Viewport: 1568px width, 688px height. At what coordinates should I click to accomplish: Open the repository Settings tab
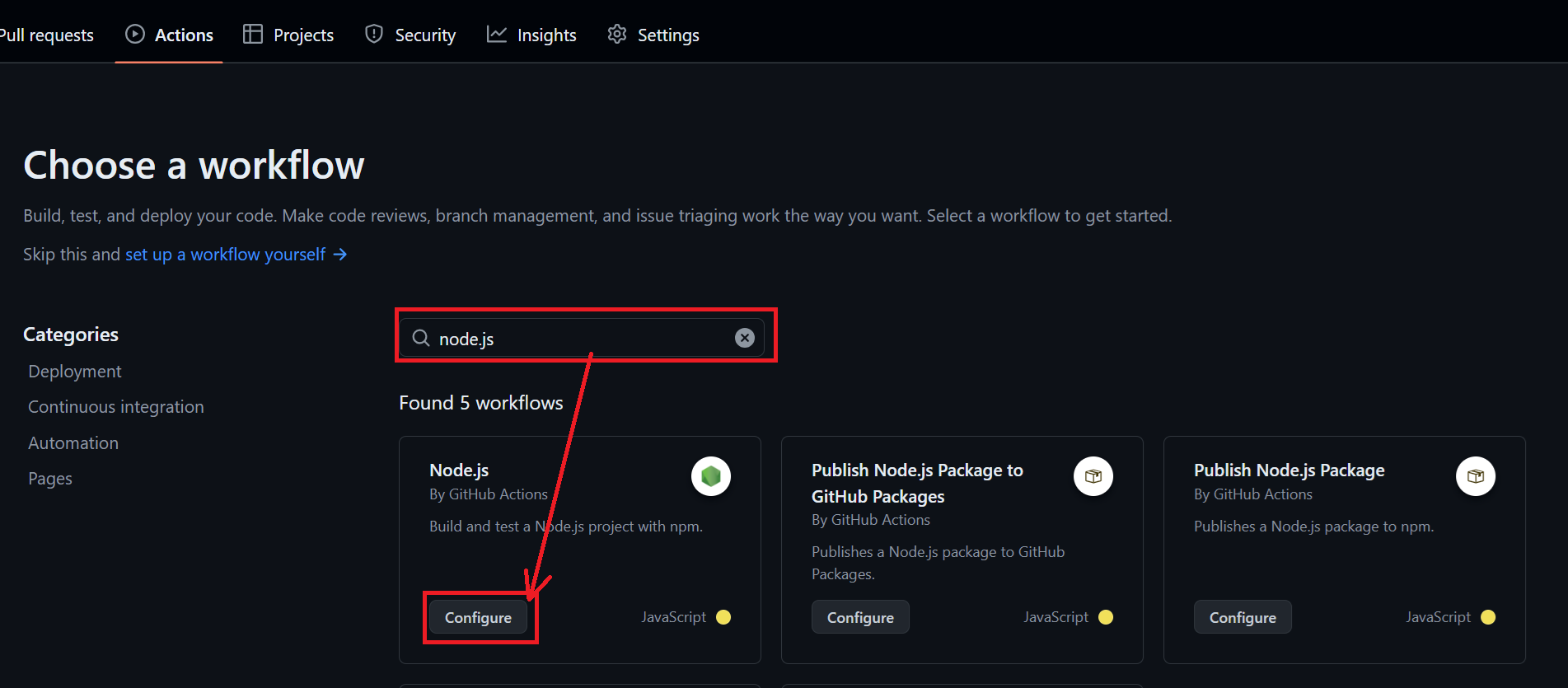click(653, 35)
